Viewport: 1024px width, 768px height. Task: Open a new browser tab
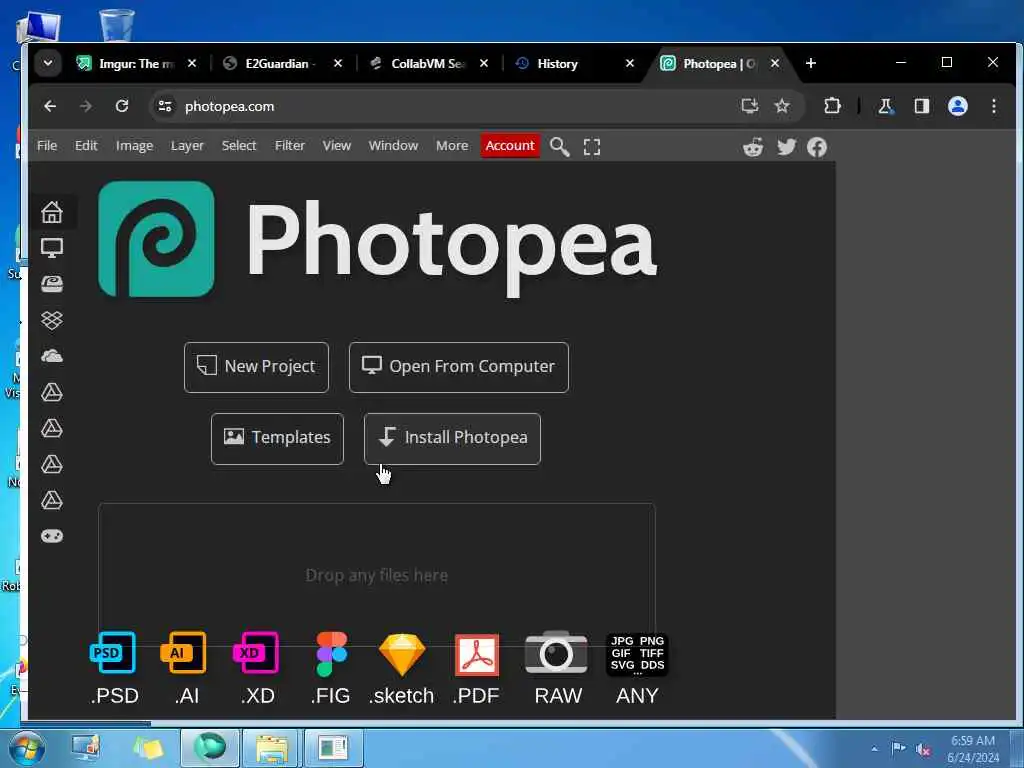click(x=811, y=63)
